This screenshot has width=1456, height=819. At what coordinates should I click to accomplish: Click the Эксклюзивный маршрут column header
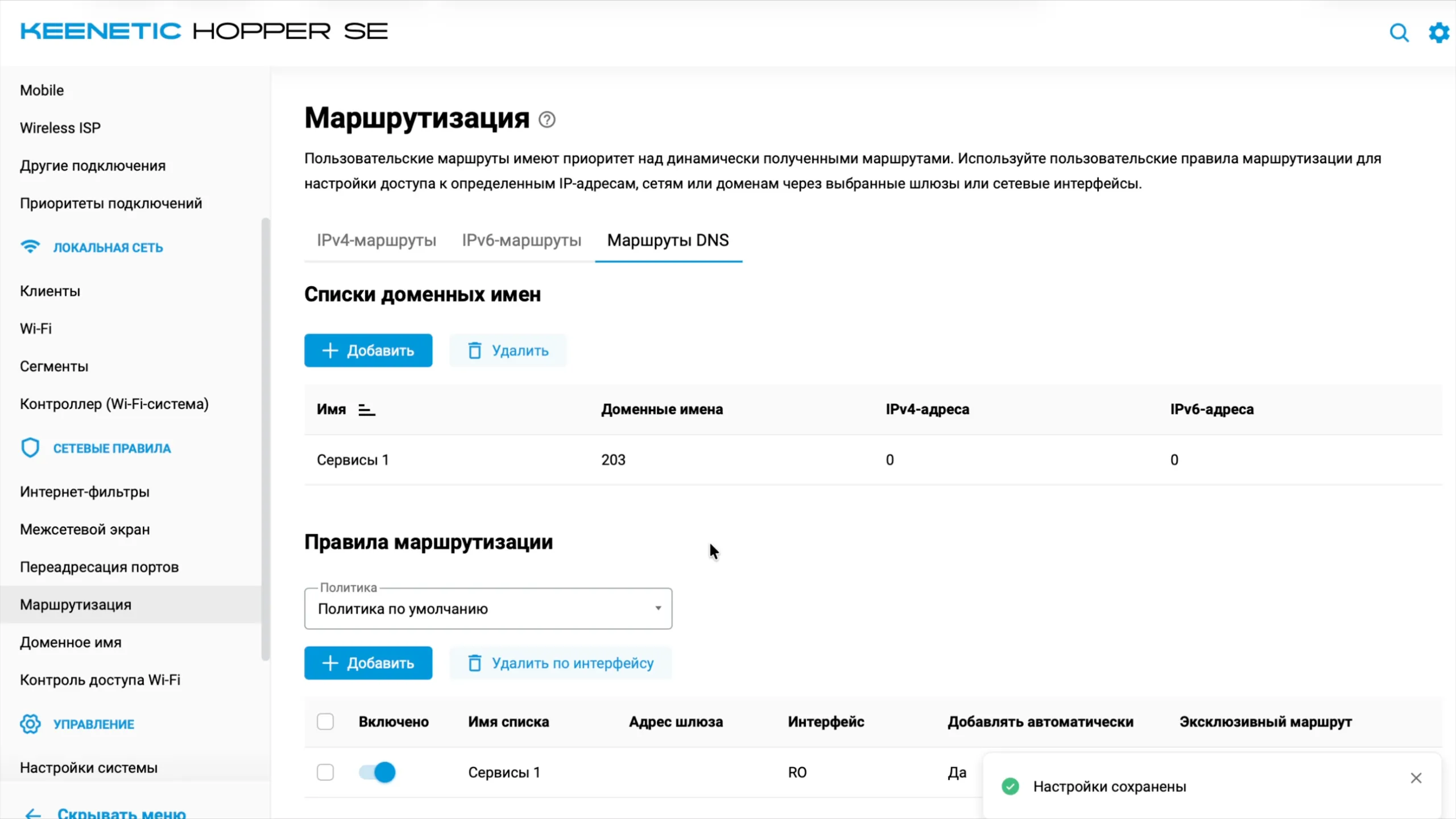point(1265,722)
